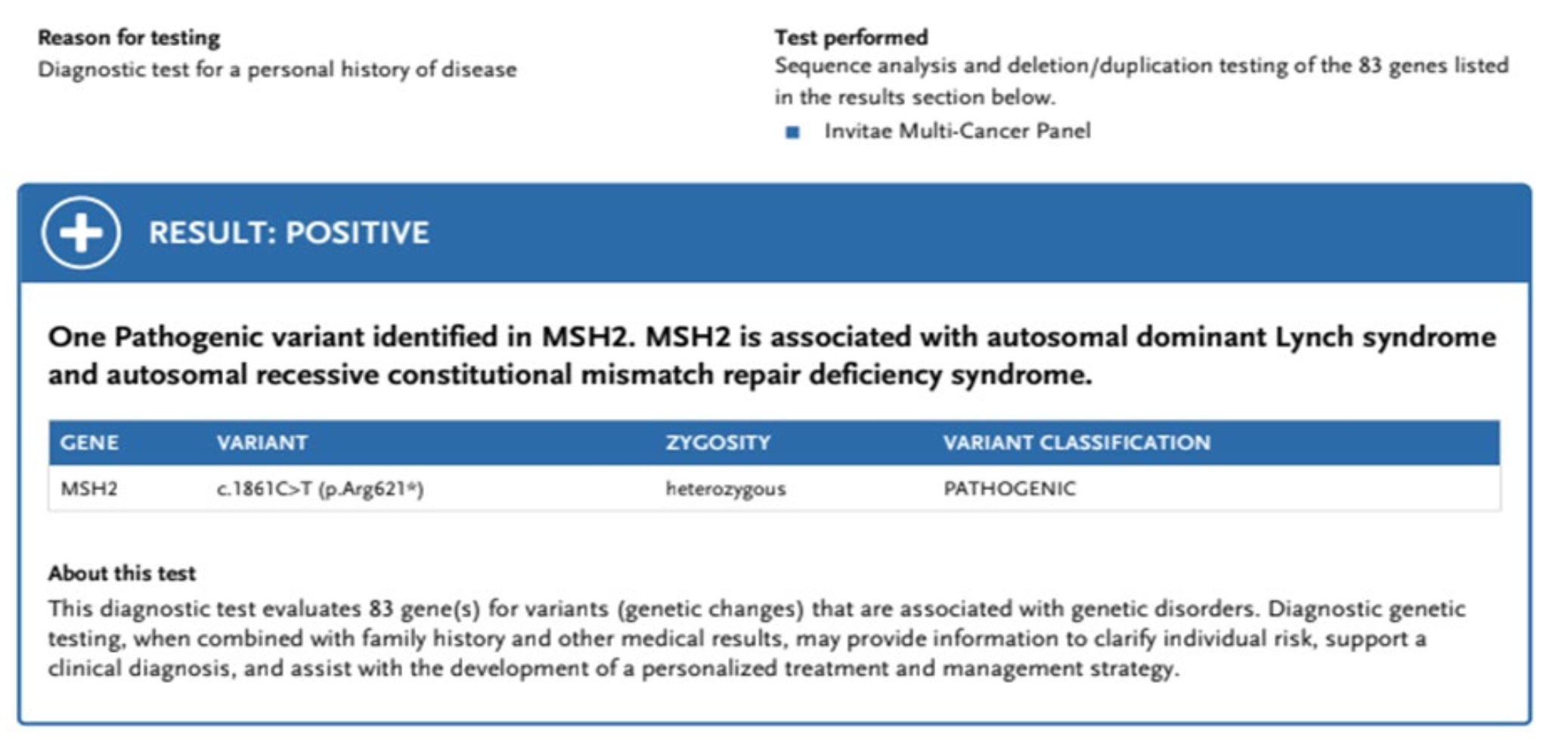Click the sequence analysis description text

(1142, 81)
